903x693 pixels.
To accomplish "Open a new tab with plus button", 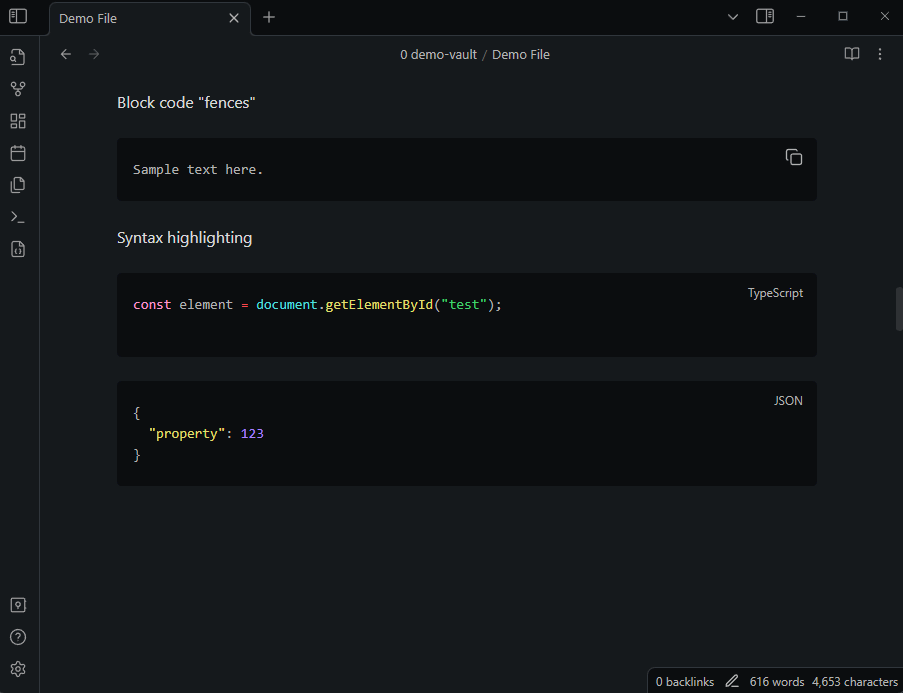I will pos(269,17).
